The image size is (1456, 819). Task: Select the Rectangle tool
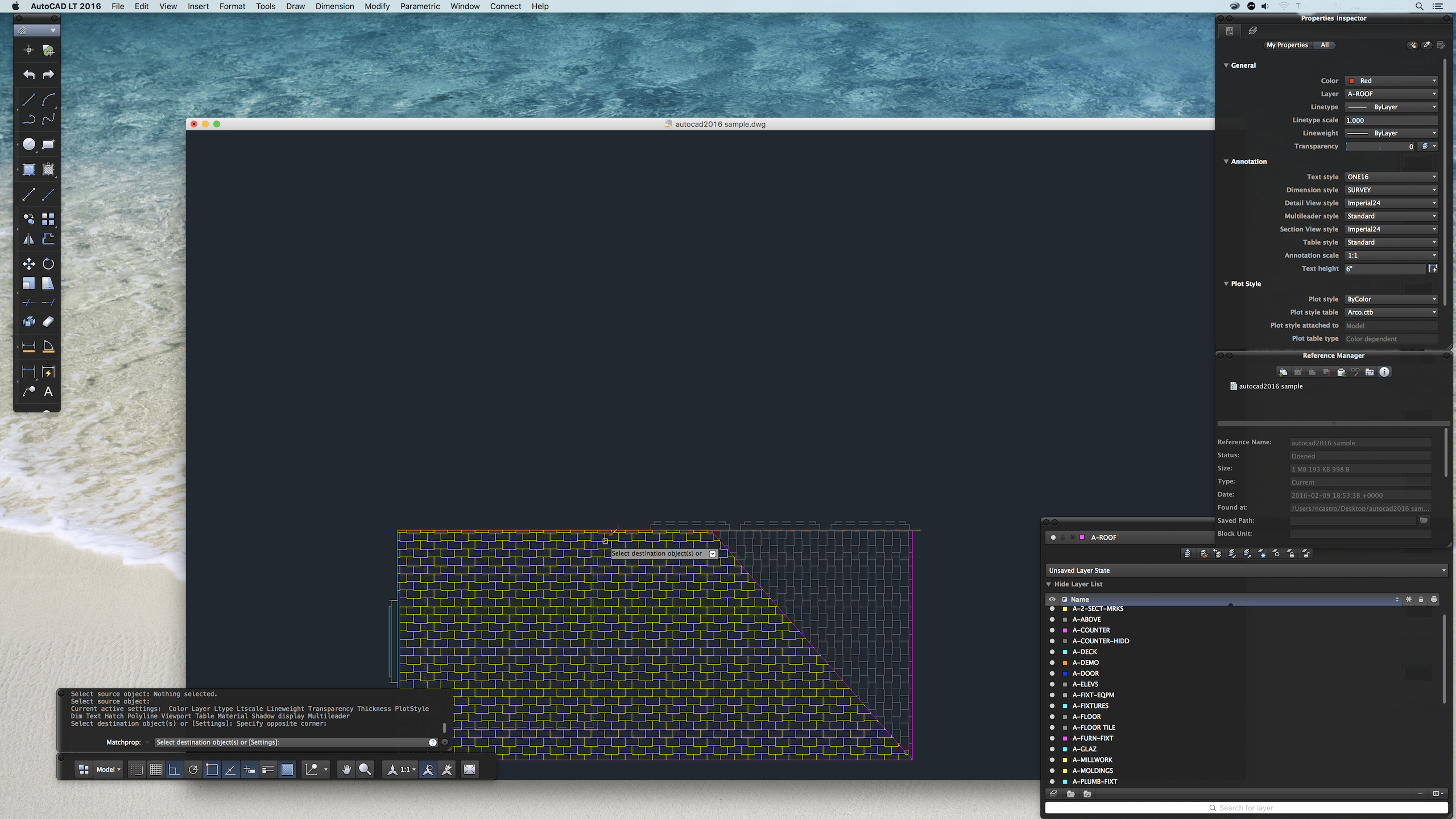point(48,144)
